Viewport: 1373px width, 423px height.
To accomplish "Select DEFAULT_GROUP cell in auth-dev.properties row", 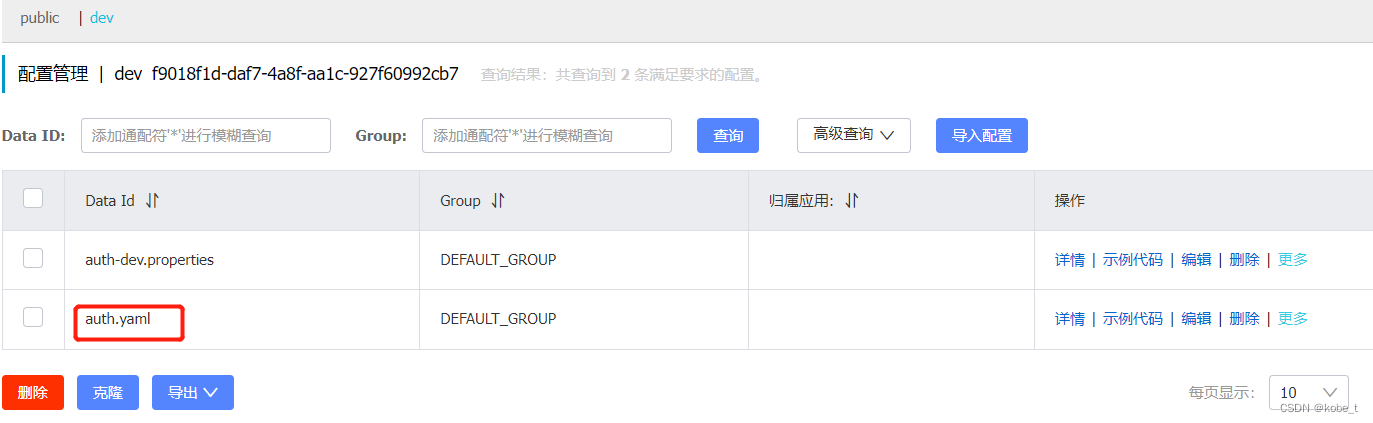I will click(498, 260).
